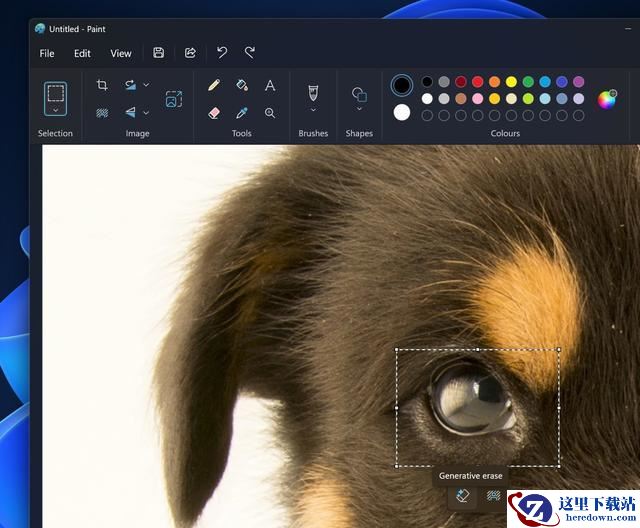Image resolution: width=640 pixels, height=528 pixels.
Task: Select the Eraser tool
Action: tap(214, 113)
